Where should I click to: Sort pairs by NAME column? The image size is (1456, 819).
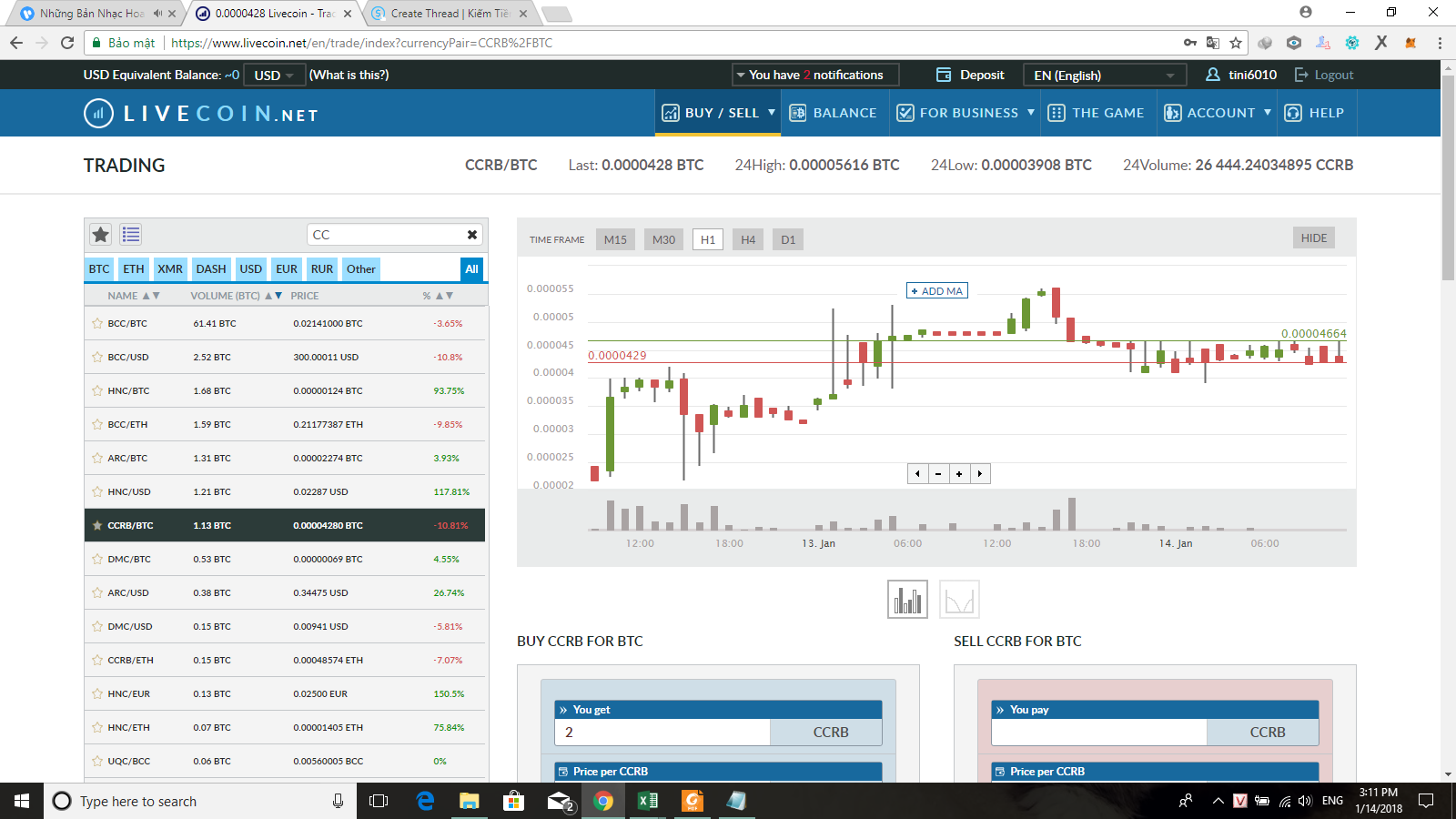[x=133, y=296]
